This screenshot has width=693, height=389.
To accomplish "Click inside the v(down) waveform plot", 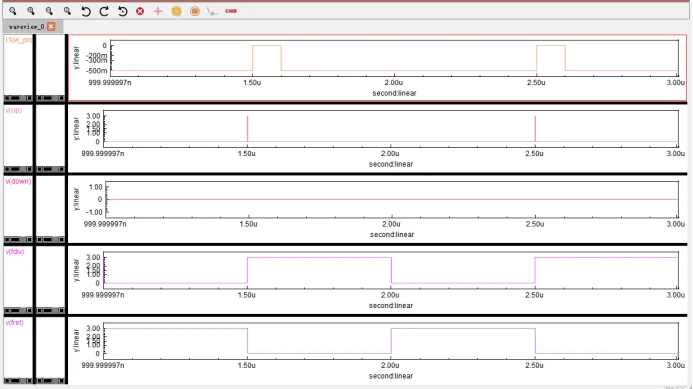I will tap(392, 199).
